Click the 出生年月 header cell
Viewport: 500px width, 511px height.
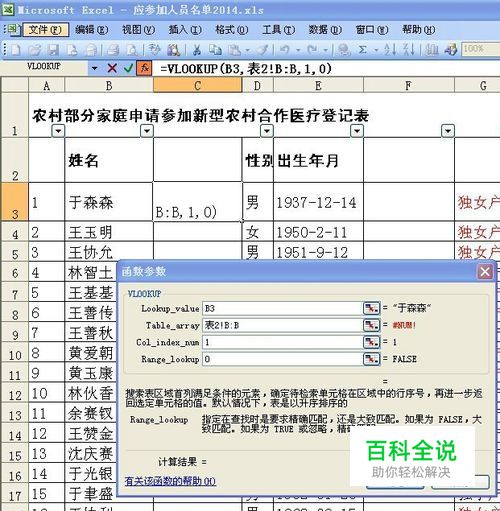point(318,160)
